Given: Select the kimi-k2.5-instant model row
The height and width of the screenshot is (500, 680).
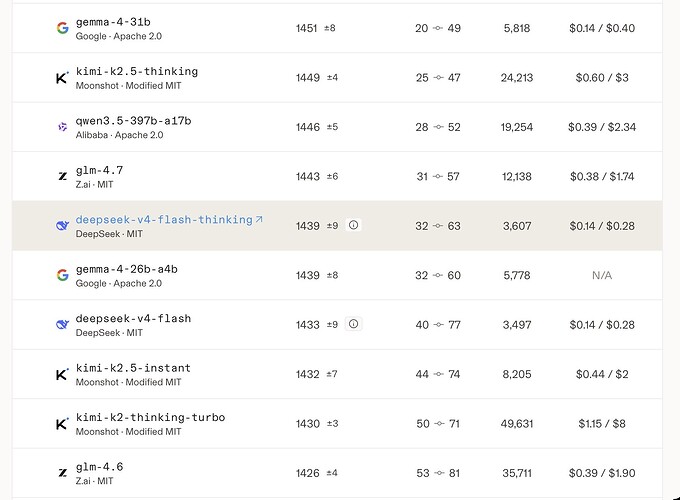Looking at the screenshot, I should pos(337,374).
